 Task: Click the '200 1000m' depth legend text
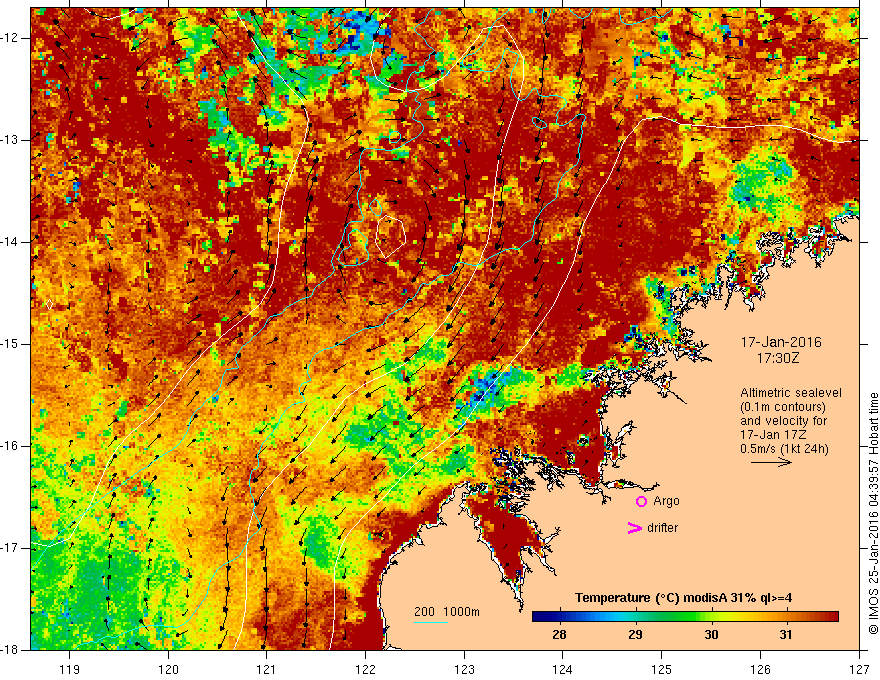click(x=447, y=612)
